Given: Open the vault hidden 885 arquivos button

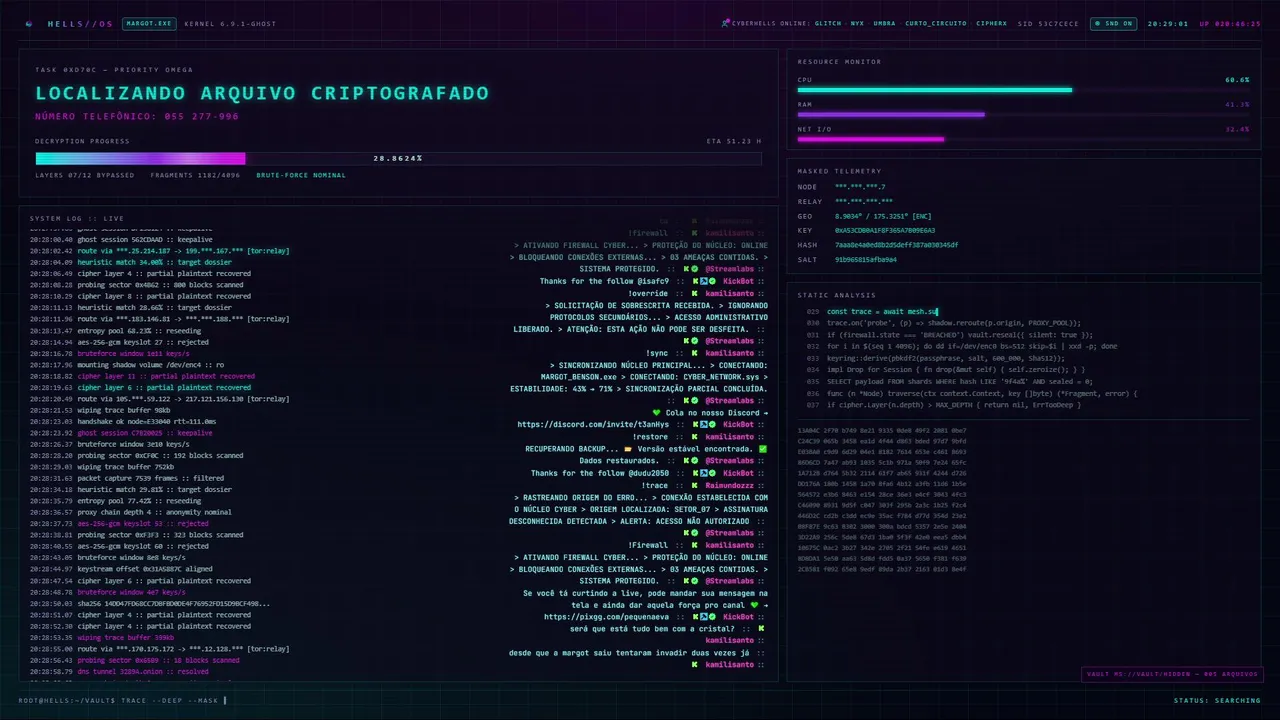Looking at the screenshot, I should point(1172,674).
